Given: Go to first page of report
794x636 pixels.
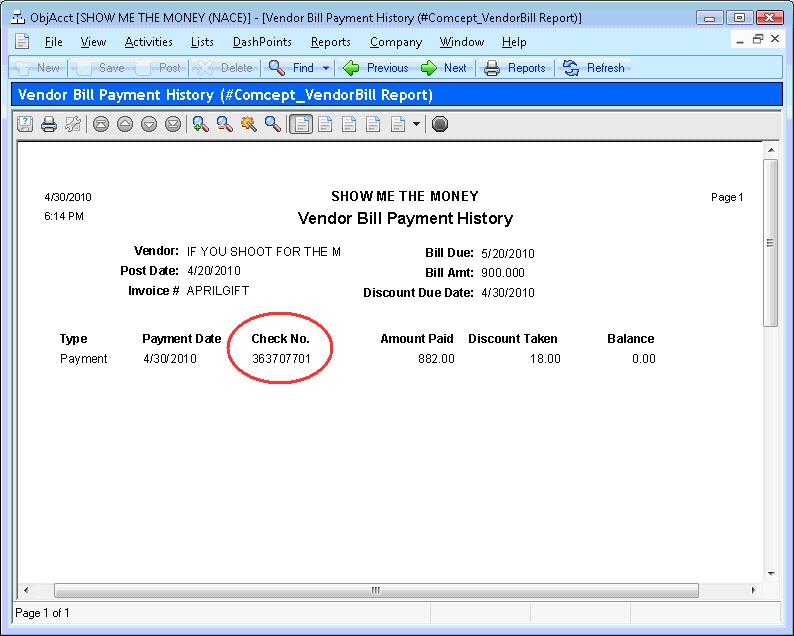Looking at the screenshot, I should 100,124.
